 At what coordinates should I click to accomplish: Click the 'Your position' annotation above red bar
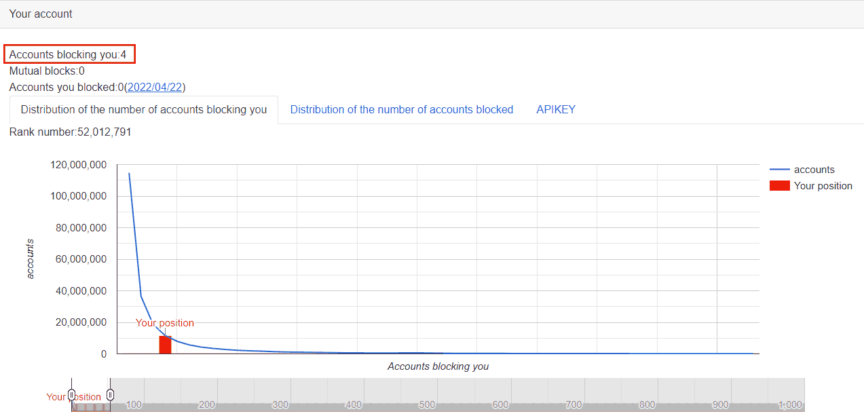click(165, 323)
